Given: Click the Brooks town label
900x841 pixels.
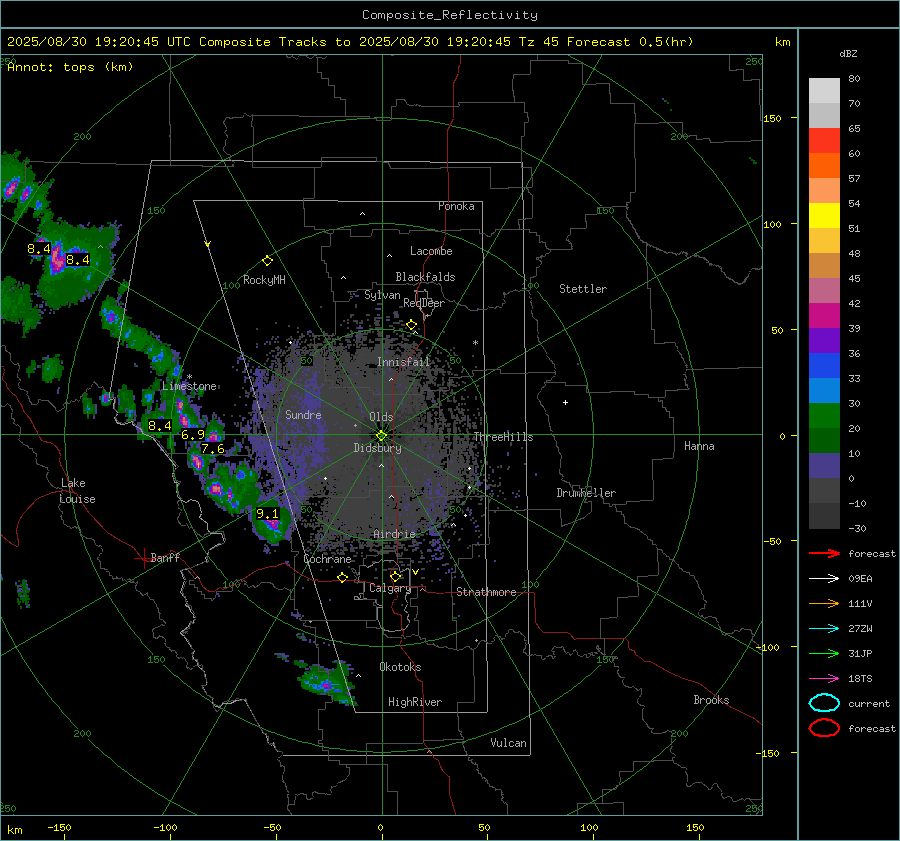Looking at the screenshot, I should pos(711,700).
